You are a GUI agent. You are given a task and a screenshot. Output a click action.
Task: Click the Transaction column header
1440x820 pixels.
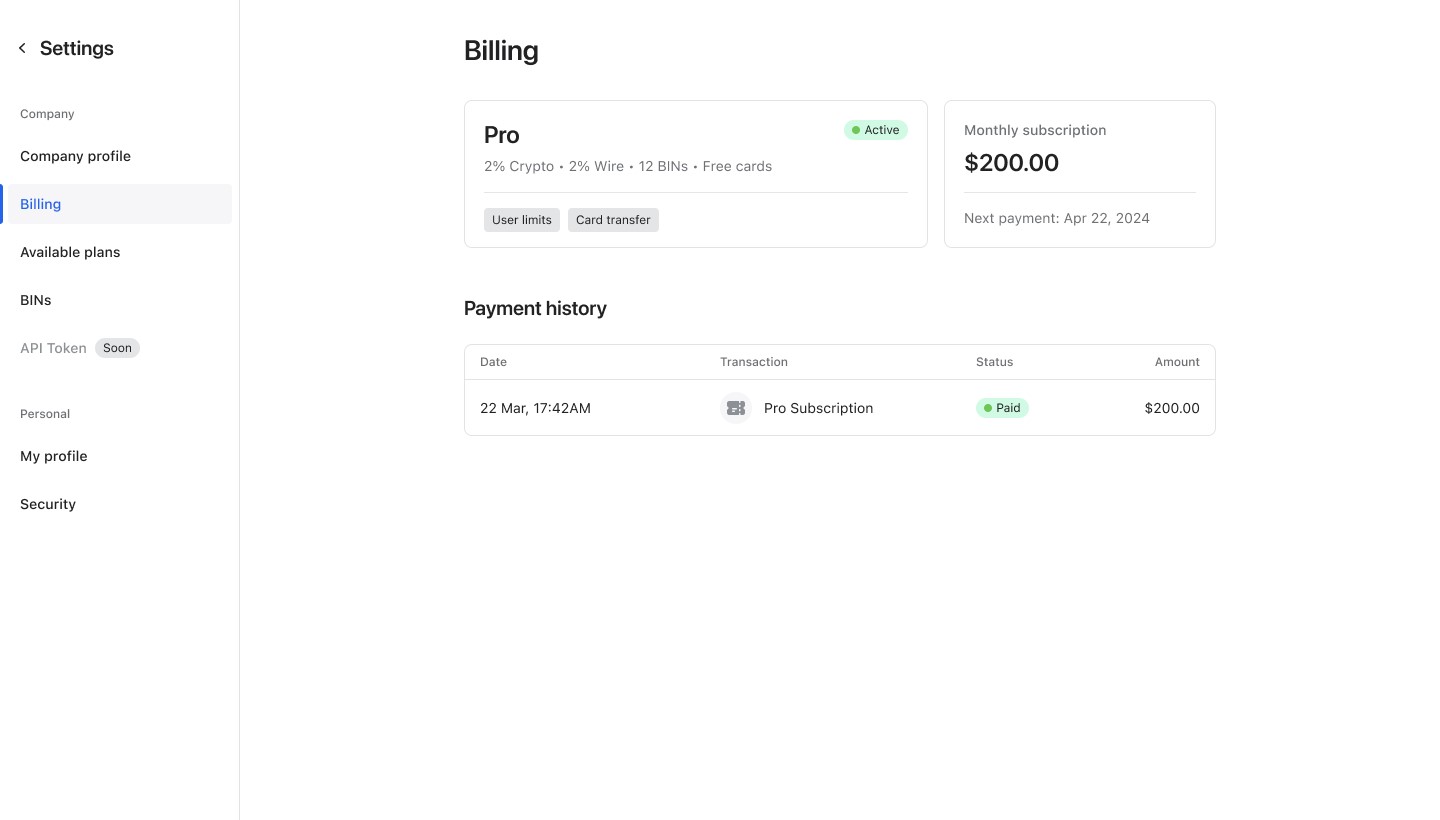754,362
